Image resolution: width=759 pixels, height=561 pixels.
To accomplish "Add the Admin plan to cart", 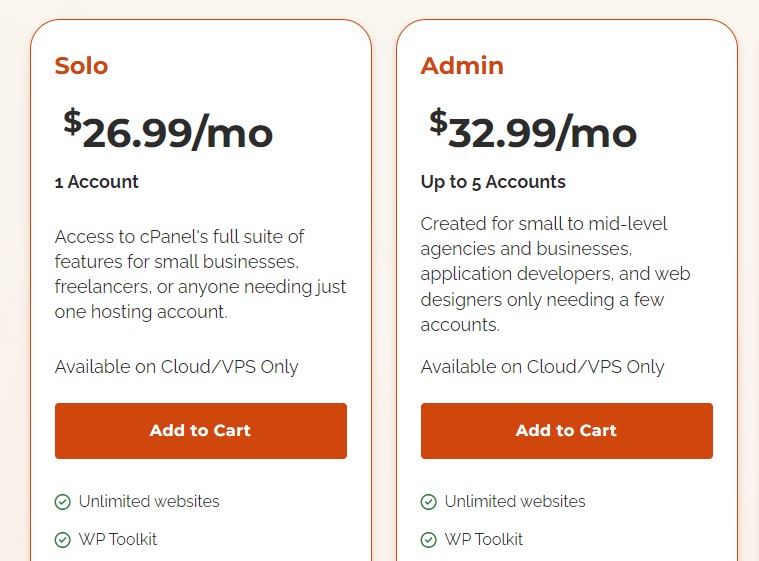I will pos(566,431).
